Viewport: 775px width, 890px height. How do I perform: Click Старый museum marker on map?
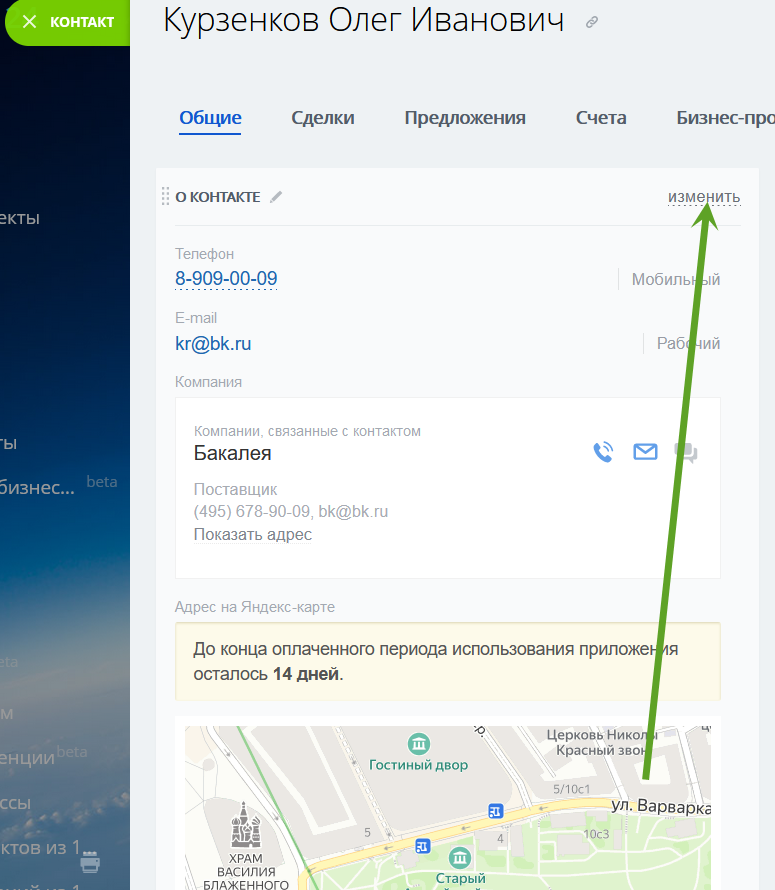459,858
